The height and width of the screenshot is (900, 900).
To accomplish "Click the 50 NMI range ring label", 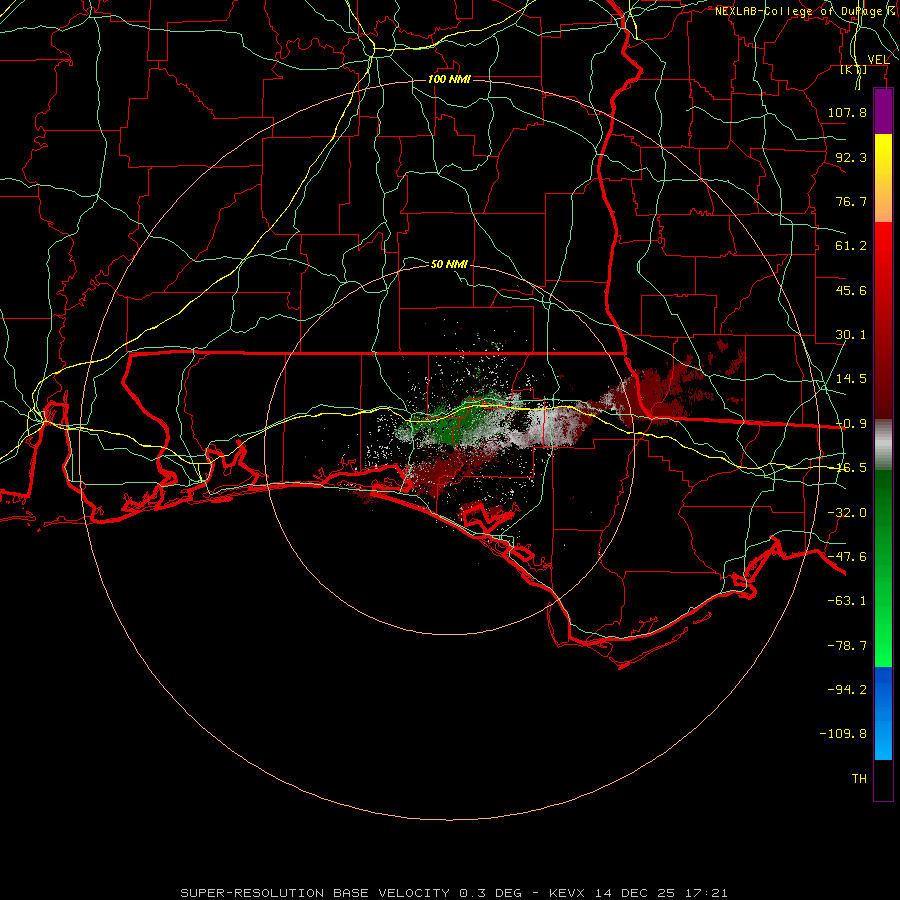I will pyautogui.click(x=449, y=265).
